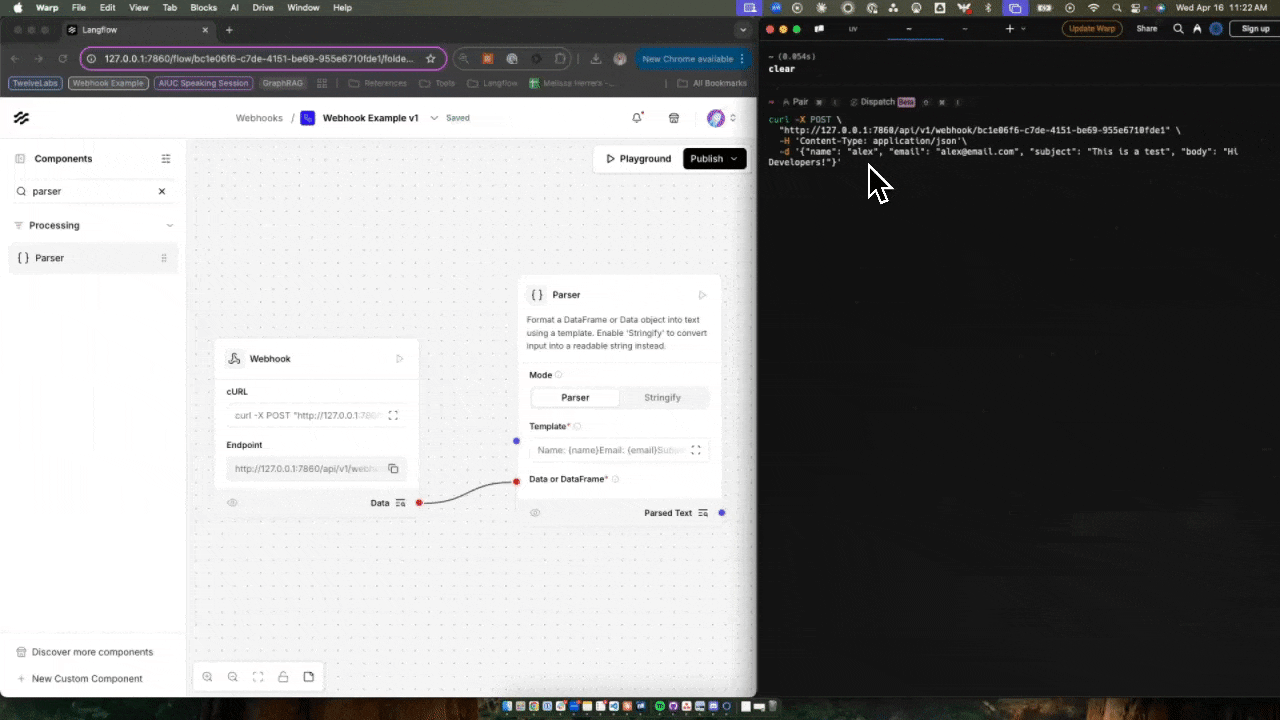Switch the Parser mode to Stringify

tap(662, 397)
